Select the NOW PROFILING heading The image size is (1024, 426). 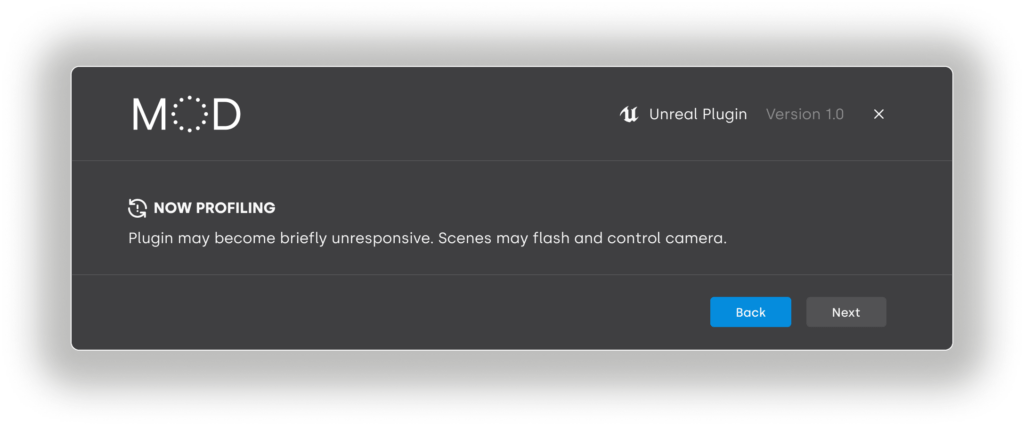[214, 208]
